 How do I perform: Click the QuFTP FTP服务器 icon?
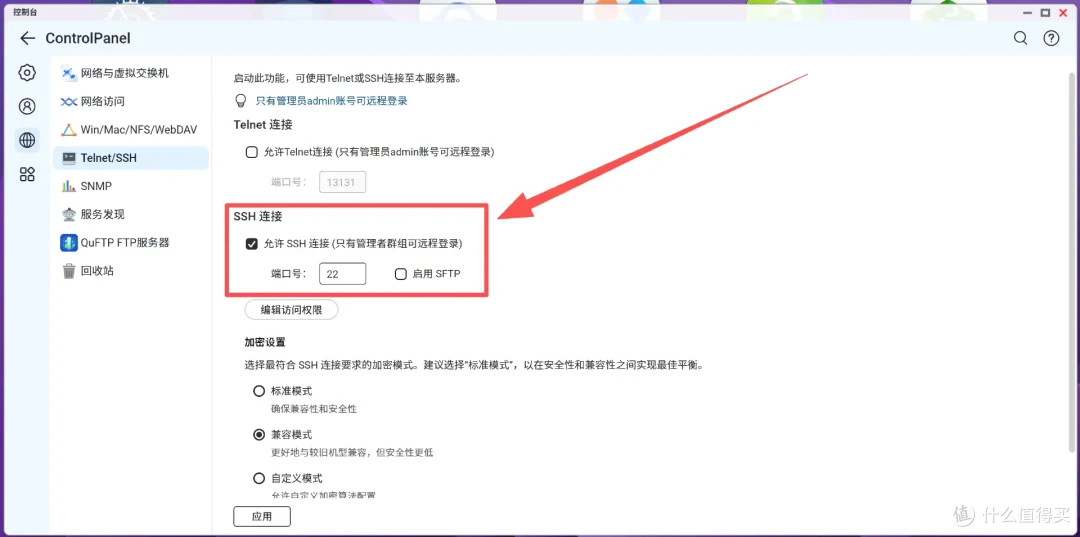point(69,242)
